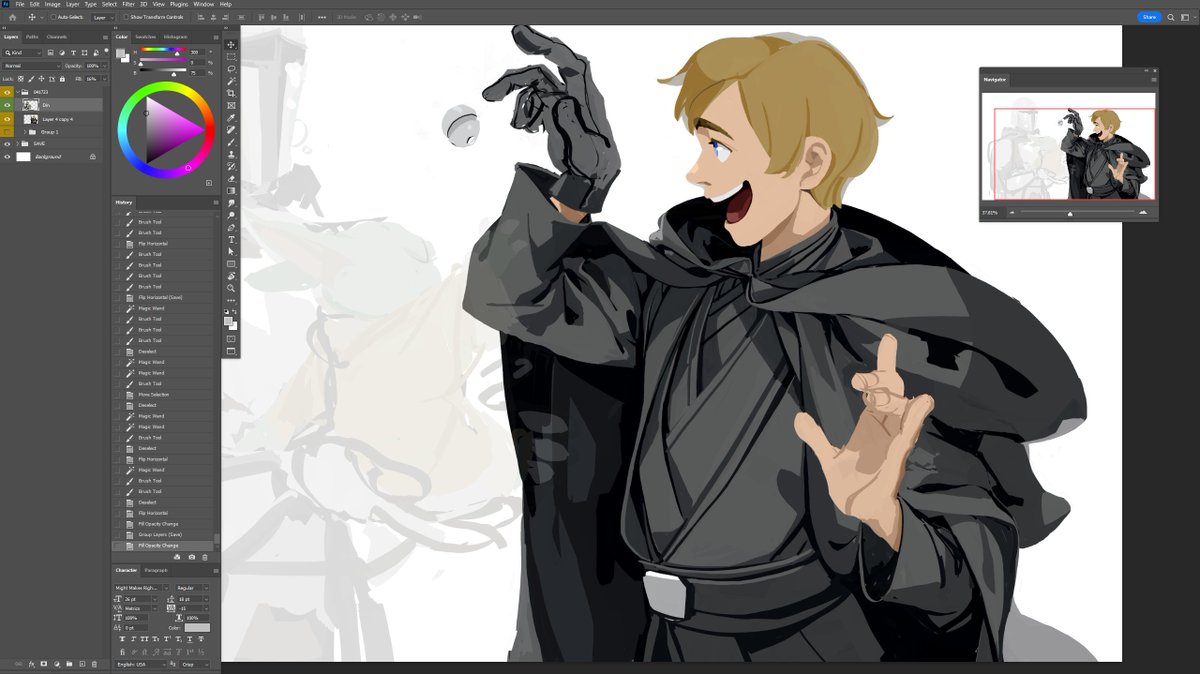Screen dimensions: 1200x674
Task: Hide the Din layer
Action: pyautogui.click(x=8, y=105)
